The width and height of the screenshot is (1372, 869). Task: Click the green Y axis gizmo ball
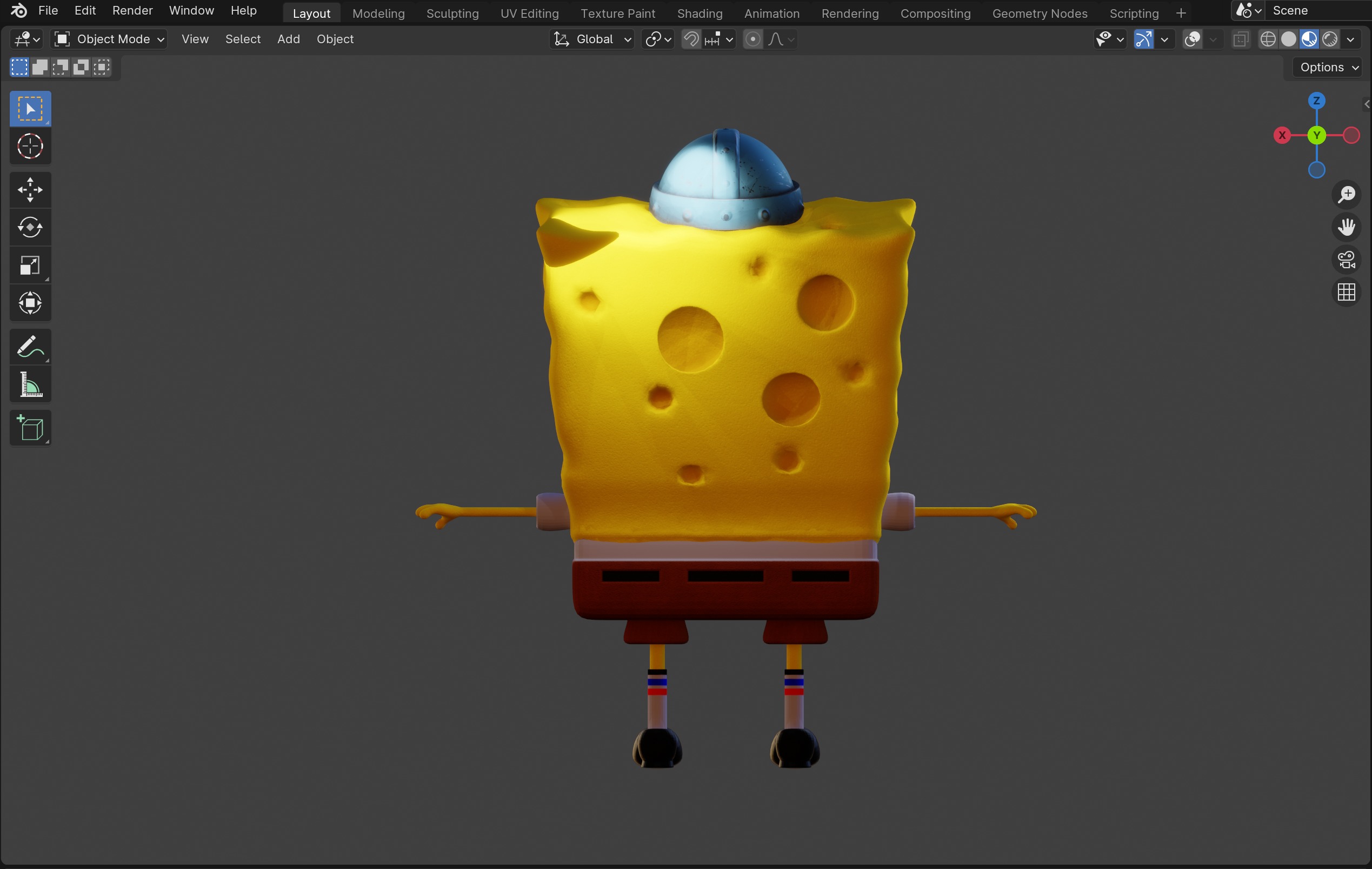1316,135
